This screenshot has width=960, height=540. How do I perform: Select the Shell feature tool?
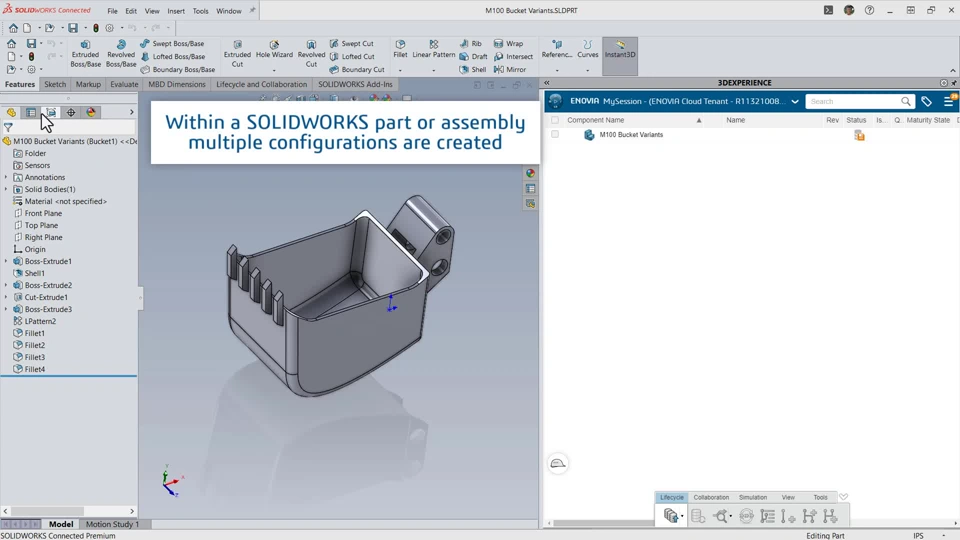[473, 69]
